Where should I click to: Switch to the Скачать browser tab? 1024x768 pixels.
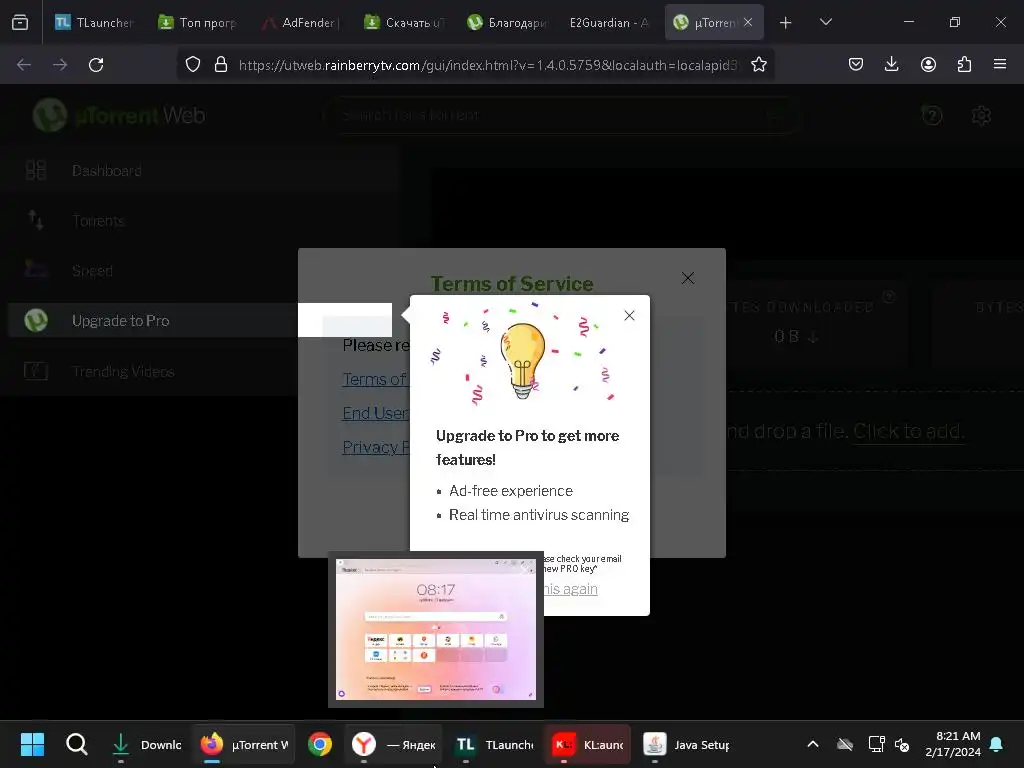pyautogui.click(x=404, y=22)
